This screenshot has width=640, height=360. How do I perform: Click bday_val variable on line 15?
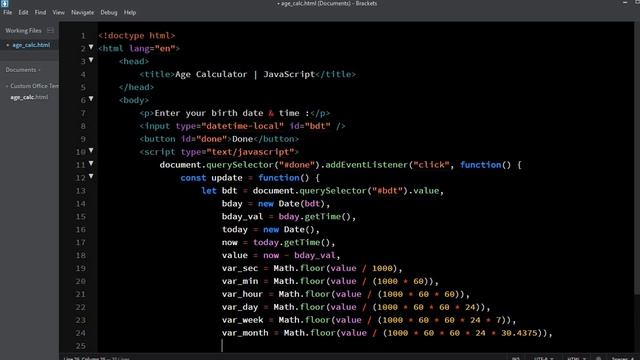(242, 217)
